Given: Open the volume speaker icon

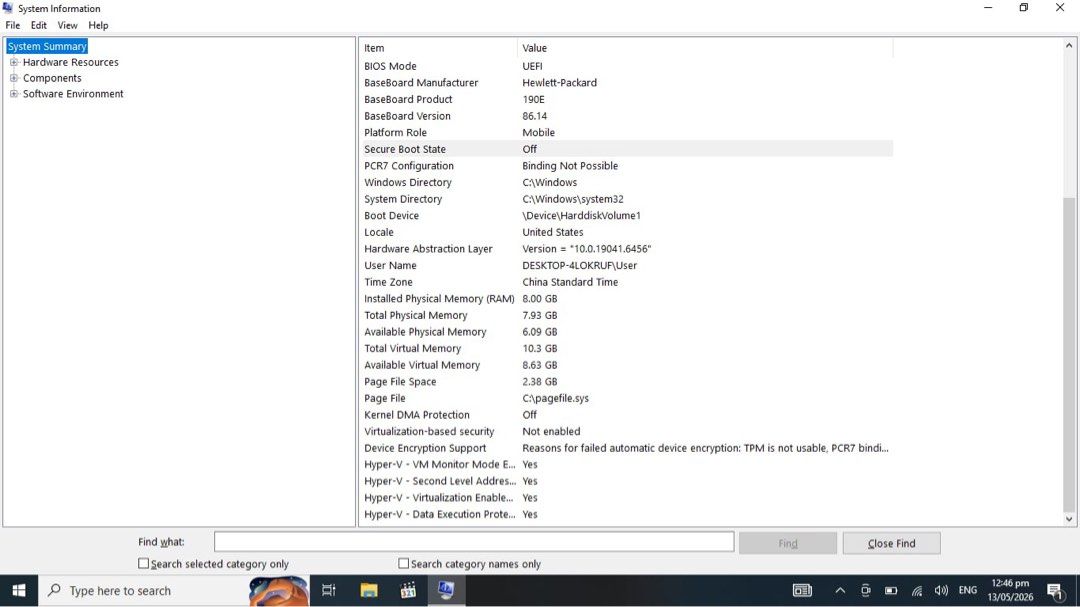Looking at the screenshot, I should click(x=942, y=590).
